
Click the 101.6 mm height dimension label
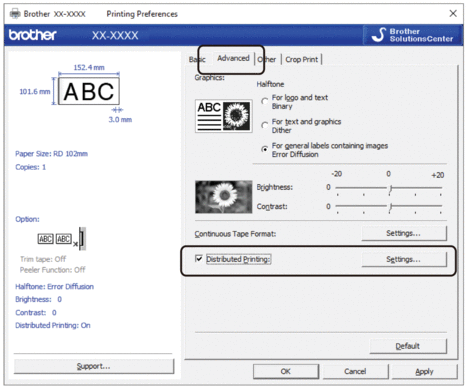[35, 91]
